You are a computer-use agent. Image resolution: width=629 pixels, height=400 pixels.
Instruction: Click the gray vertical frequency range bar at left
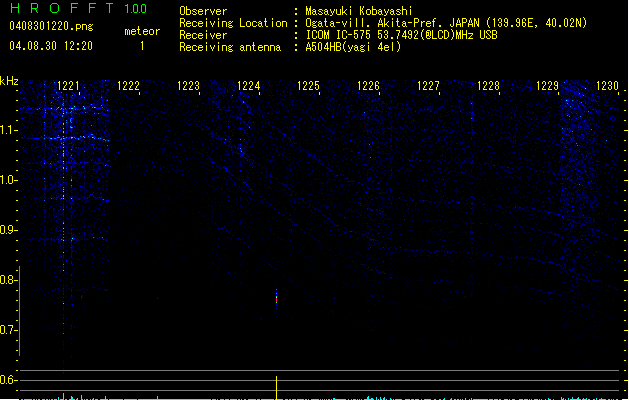19,311
